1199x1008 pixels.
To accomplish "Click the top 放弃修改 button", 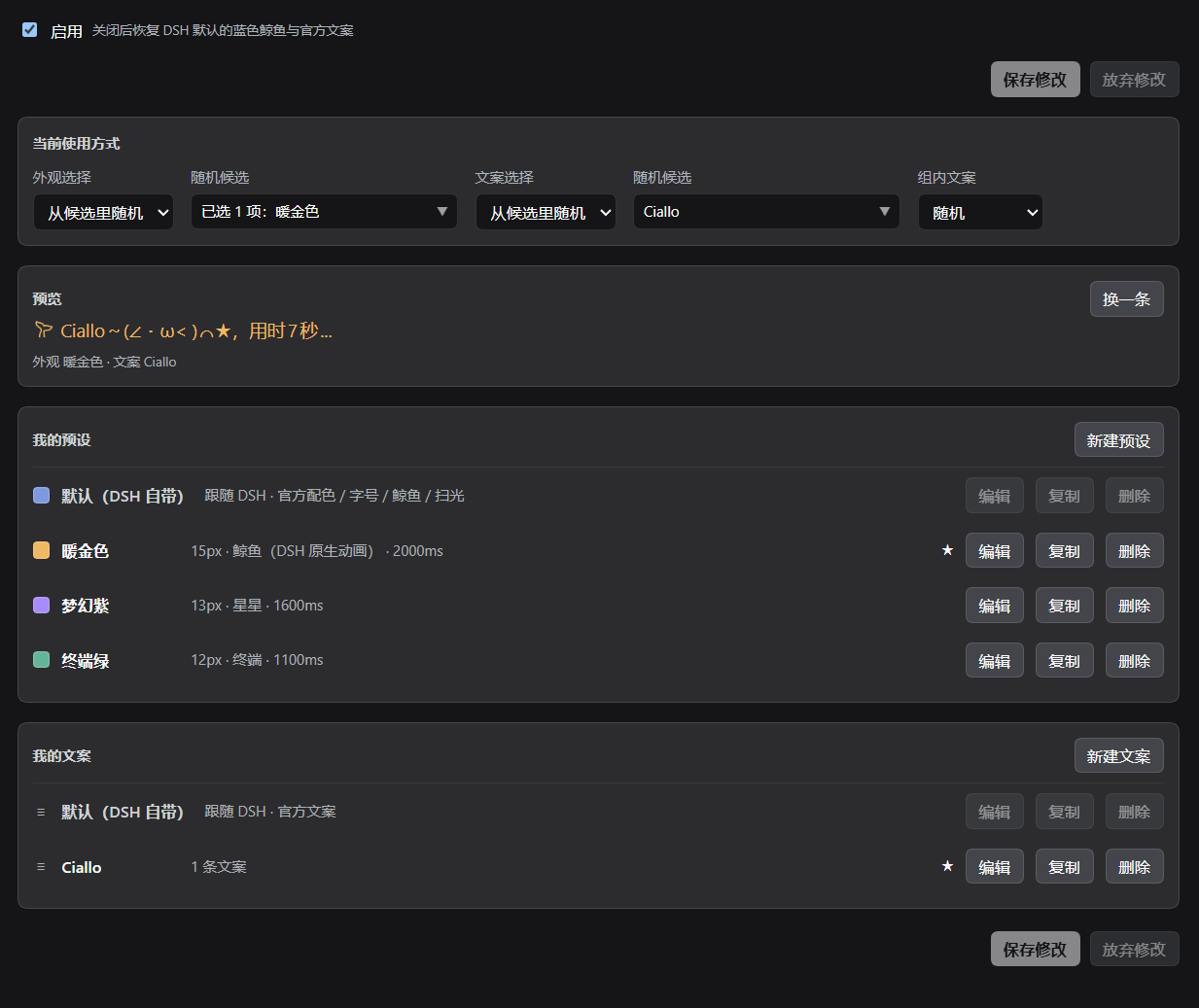I will (1134, 80).
